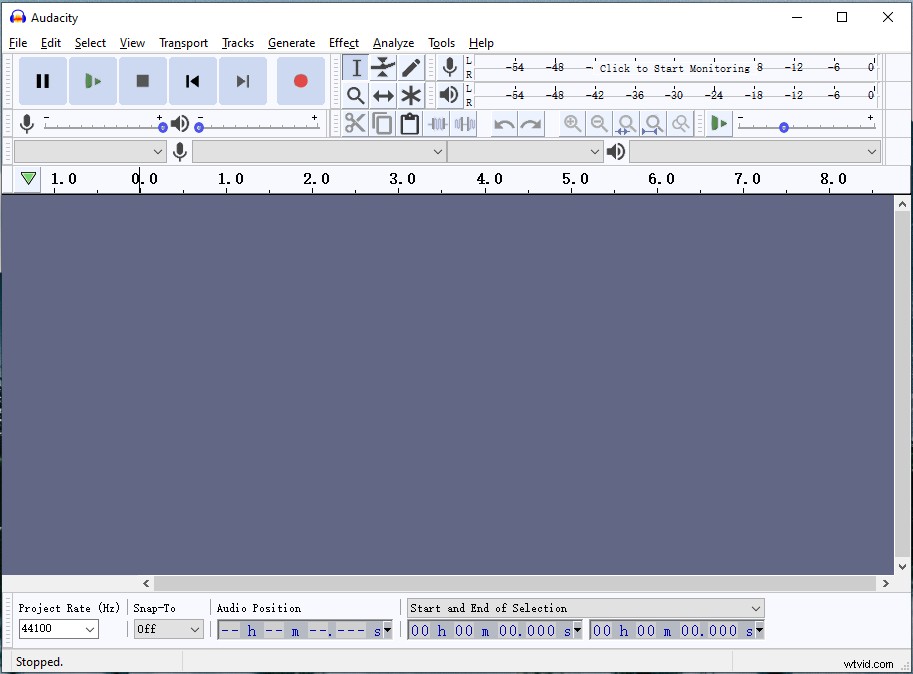Image resolution: width=913 pixels, height=674 pixels.
Task: Enable looping with Play-at-Speed button
Action: [719, 123]
